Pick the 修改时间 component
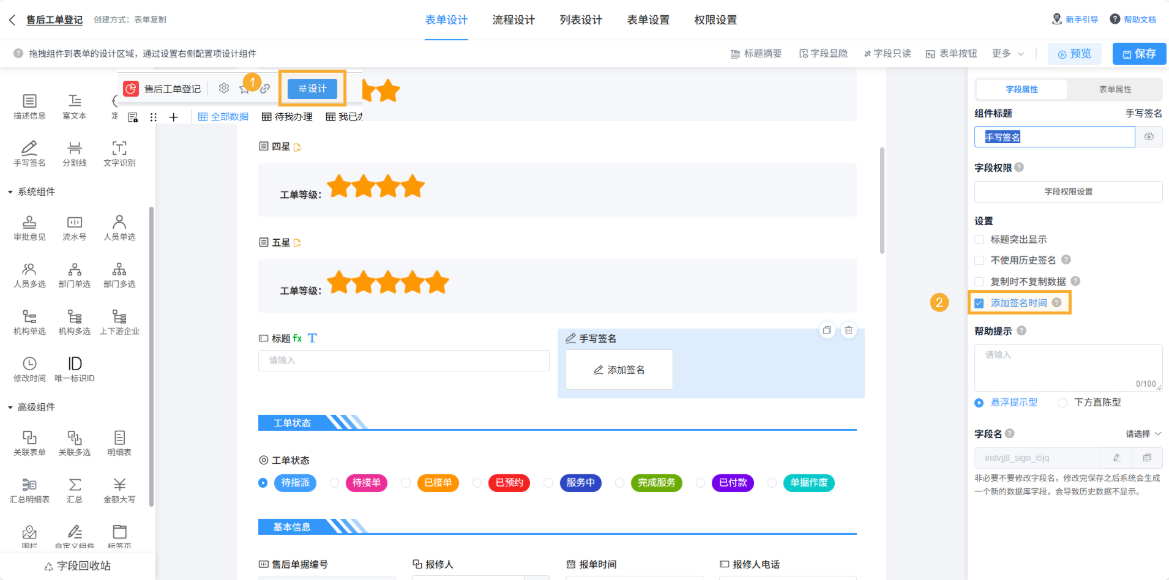This screenshot has height=580, width=1169. point(30,370)
